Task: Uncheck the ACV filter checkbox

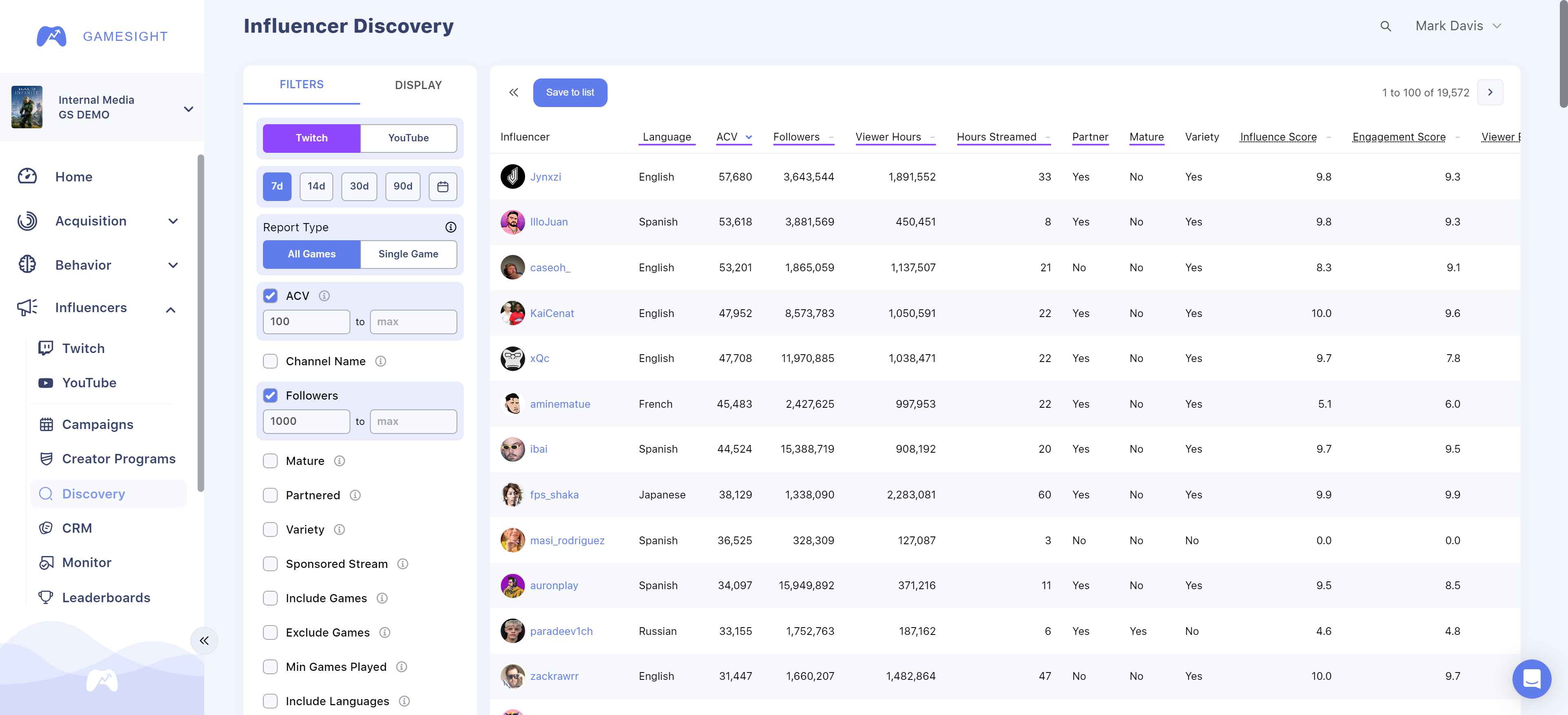Action: point(270,296)
